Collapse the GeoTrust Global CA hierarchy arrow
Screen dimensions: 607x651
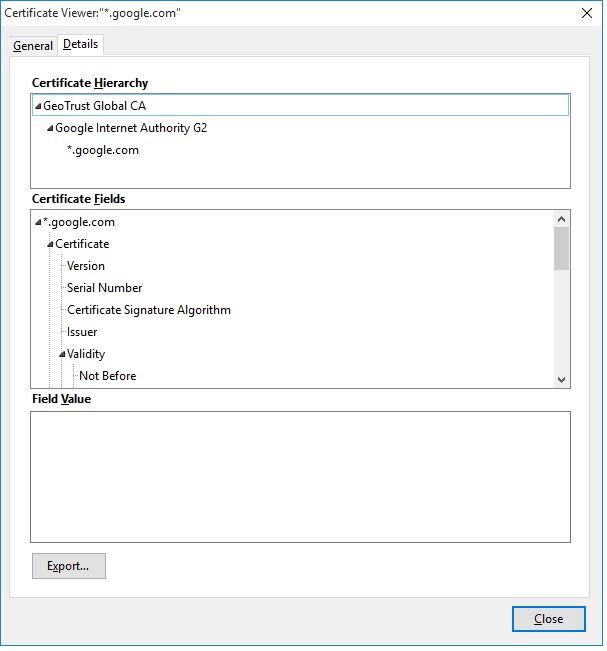38,106
